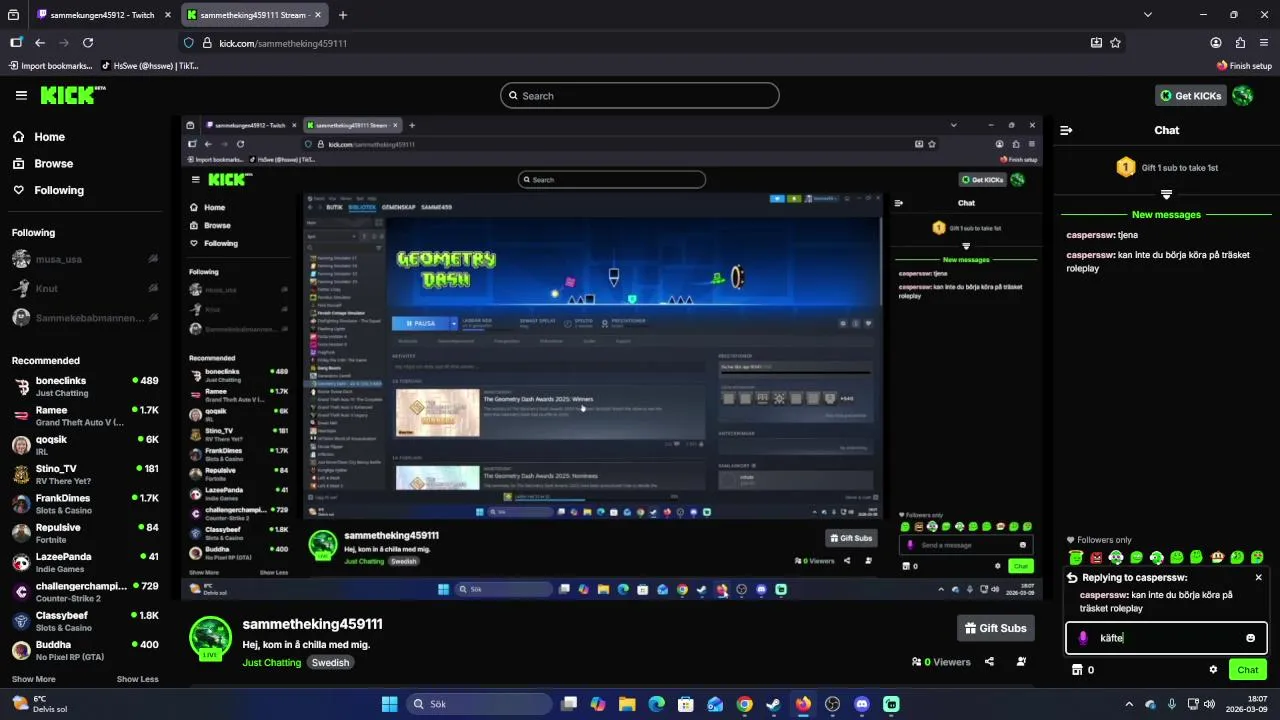Open OBS Studio from the Windows taskbar
The image size is (1280, 720).
833,704
